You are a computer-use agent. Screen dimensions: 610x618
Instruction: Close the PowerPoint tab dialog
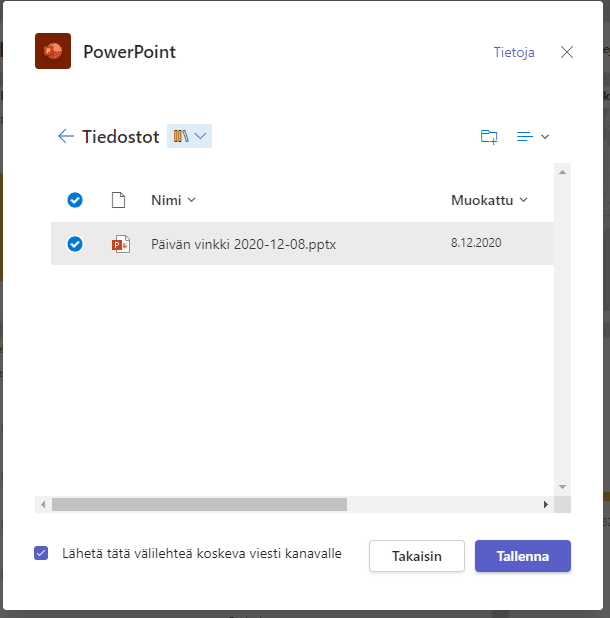(x=567, y=52)
